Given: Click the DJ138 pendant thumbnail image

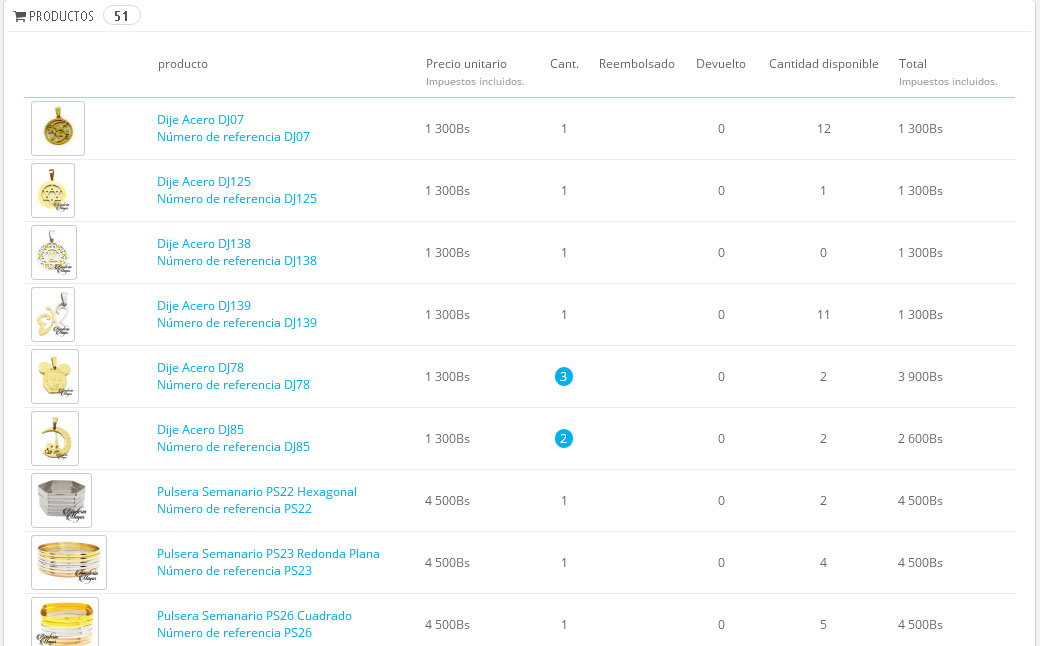Looking at the screenshot, I should click(x=54, y=253).
